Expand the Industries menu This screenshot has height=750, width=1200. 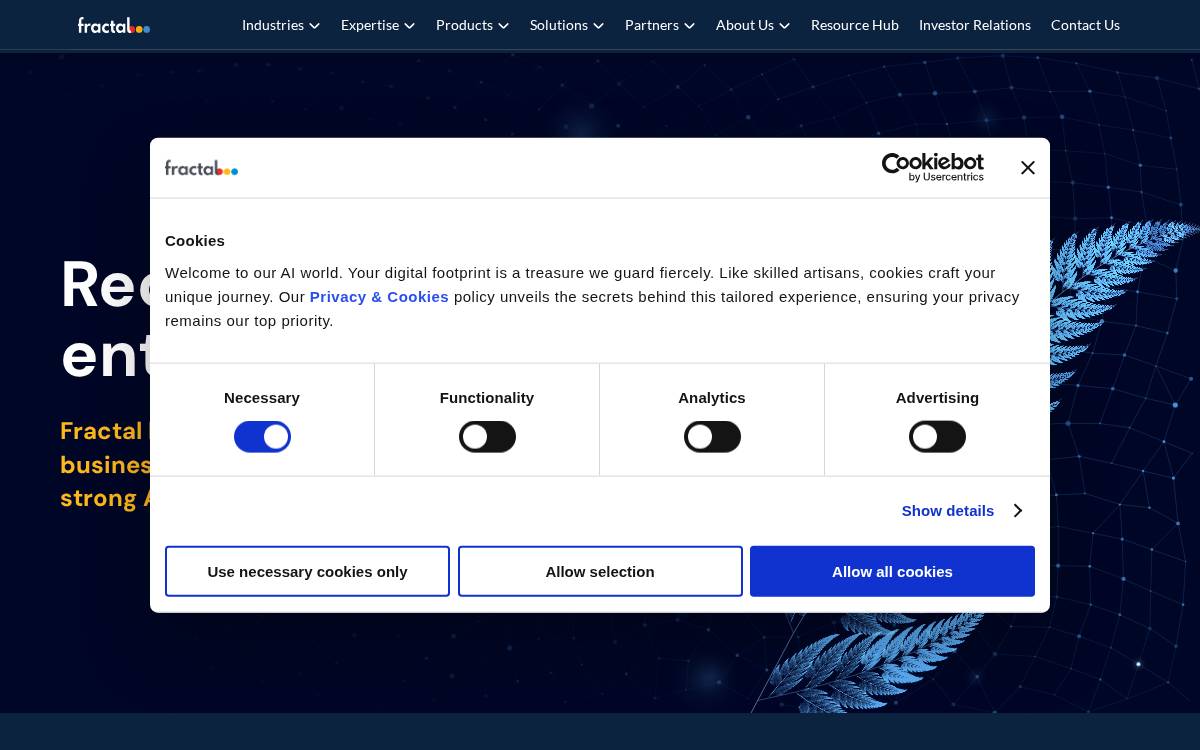pyautogui.click(x=281, y=25)
